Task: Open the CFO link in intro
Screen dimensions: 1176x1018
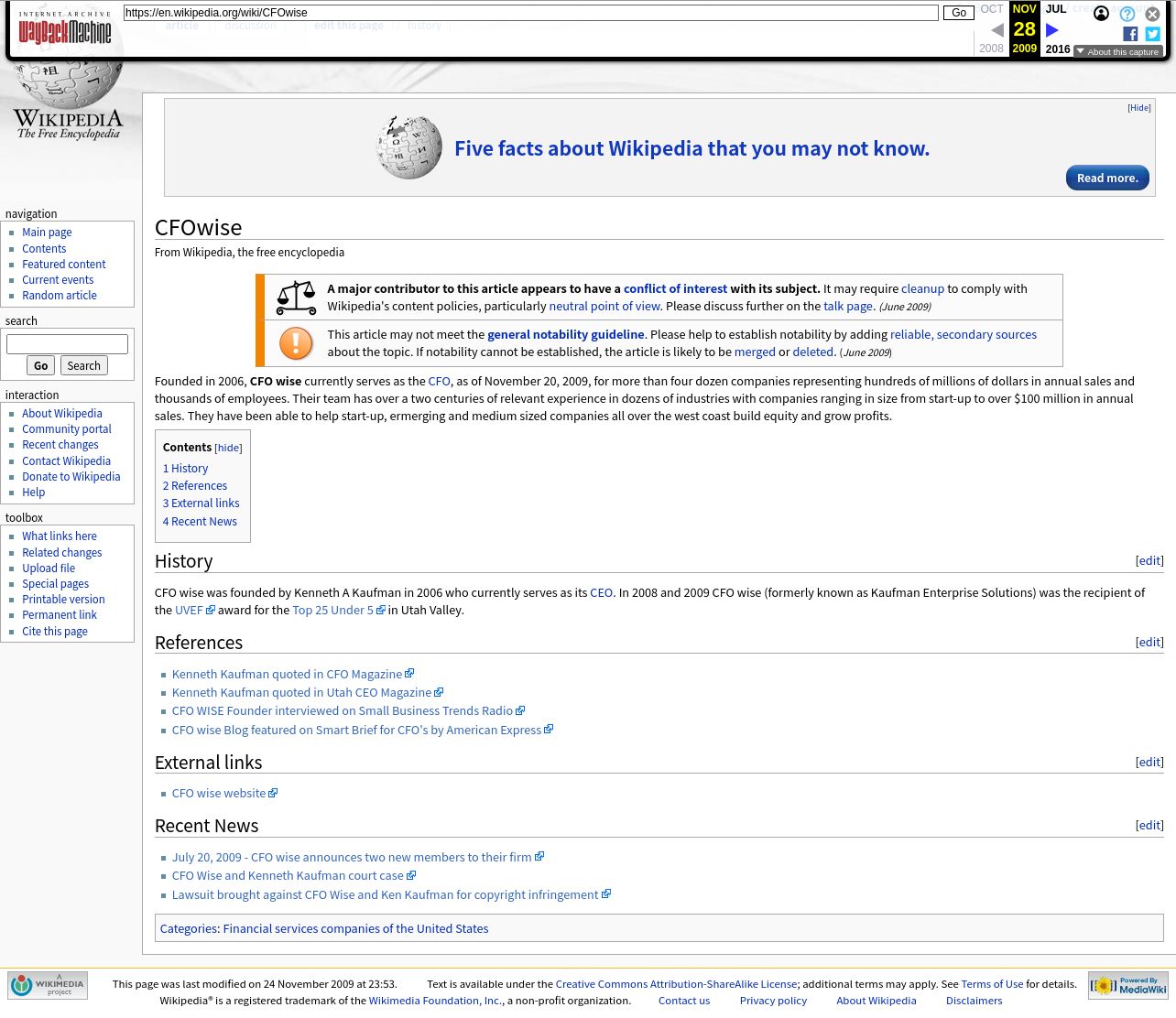Action: click(x=440, y=382)
